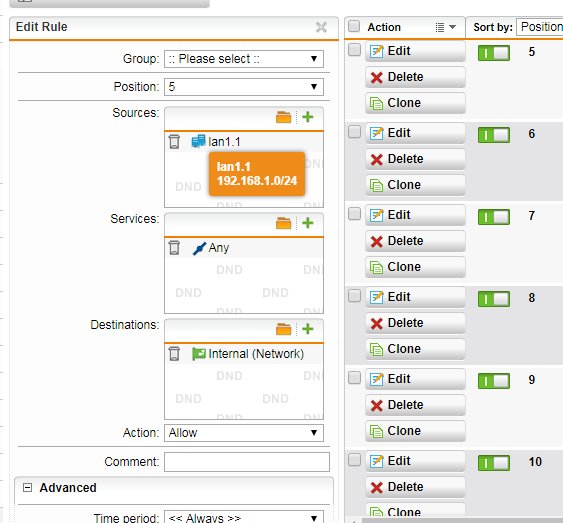Check the checkbox for rule 7
Screen dimensions: 563x523
[354, 214]
